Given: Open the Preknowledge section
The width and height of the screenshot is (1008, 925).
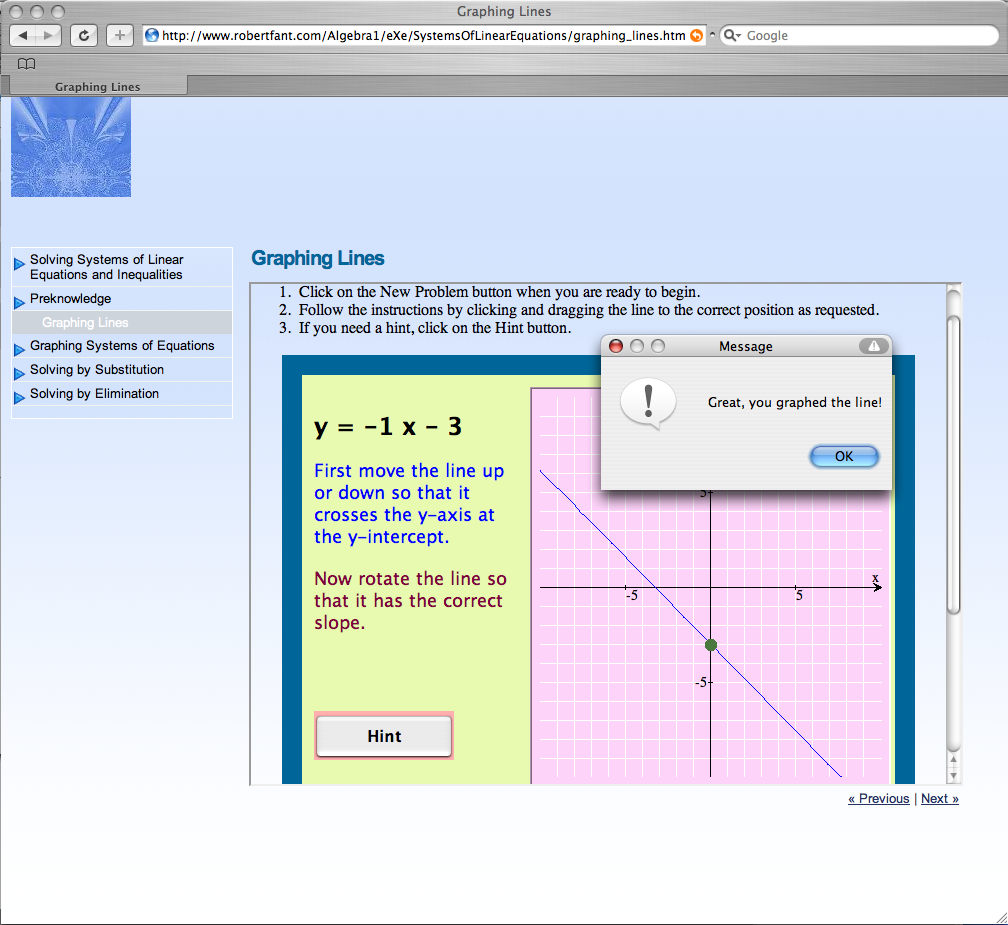Looking at the screenshot, I should tap(70, 298).
